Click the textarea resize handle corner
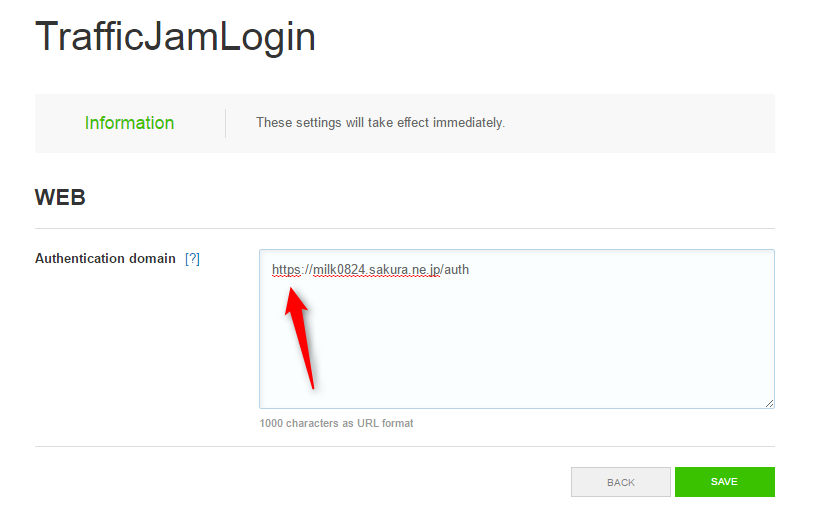 pos(769,403)
